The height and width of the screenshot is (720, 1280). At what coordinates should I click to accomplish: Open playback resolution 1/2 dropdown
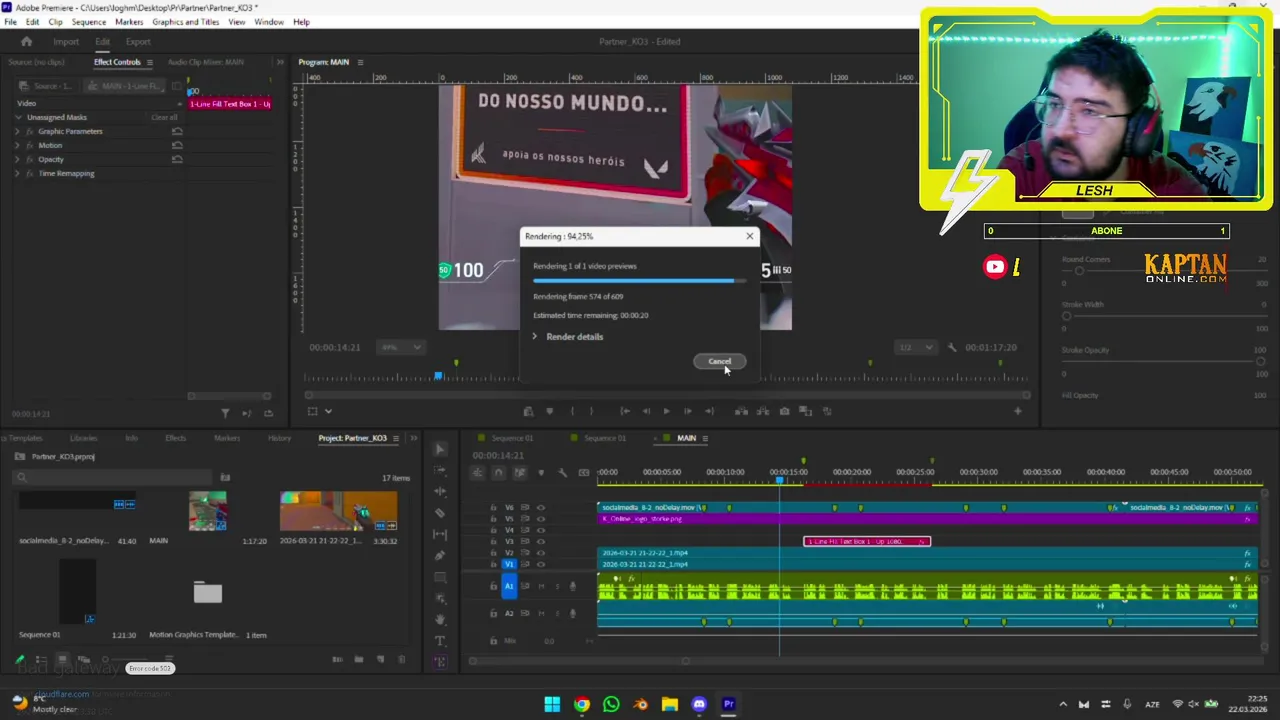[916, 347]
